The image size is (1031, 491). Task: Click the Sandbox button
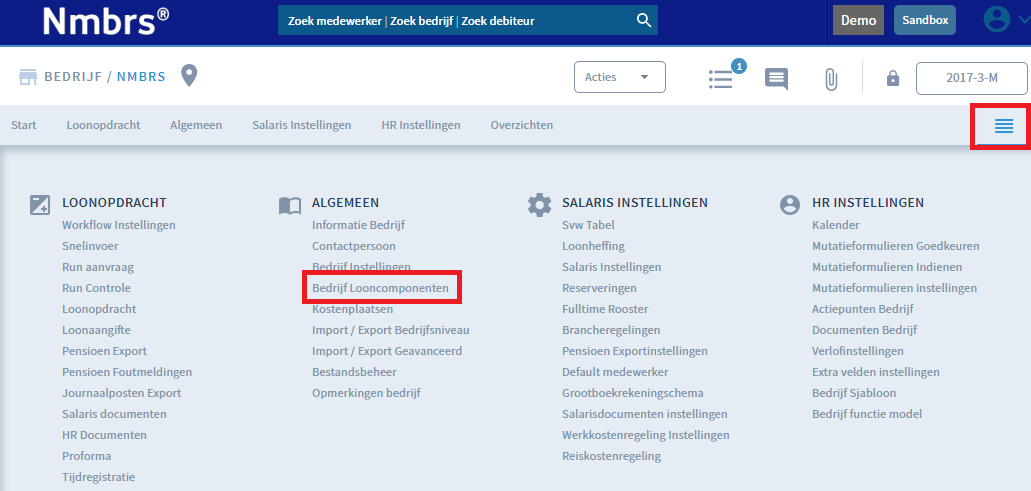[924, 20]
